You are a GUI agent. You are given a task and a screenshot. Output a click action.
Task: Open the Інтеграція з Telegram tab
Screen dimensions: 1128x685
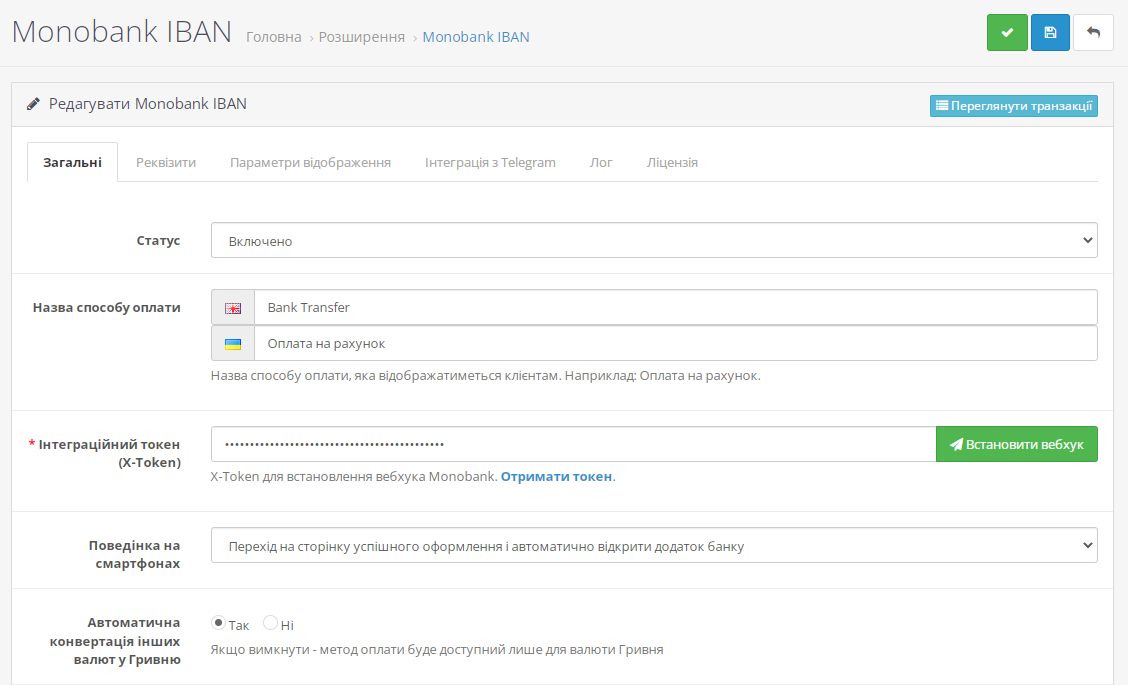491,163
